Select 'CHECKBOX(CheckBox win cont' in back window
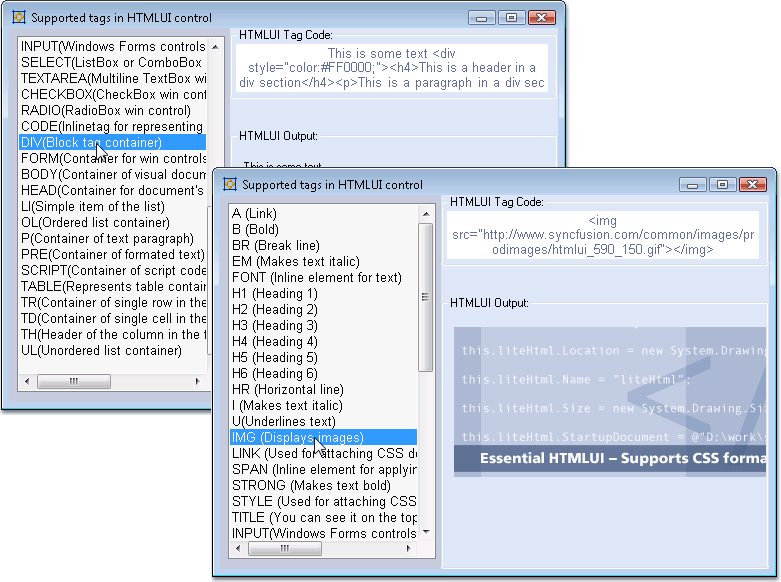This screenshot has width=781, height=582. click(x=113, y=94)
